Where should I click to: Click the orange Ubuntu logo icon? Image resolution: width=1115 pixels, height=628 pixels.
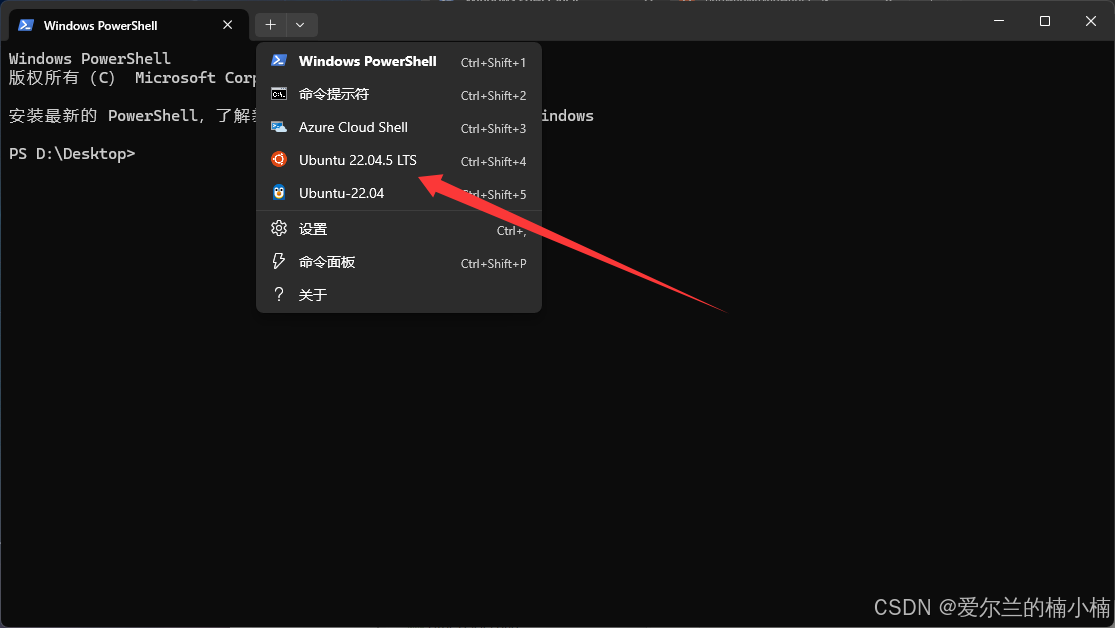(279, 159)
